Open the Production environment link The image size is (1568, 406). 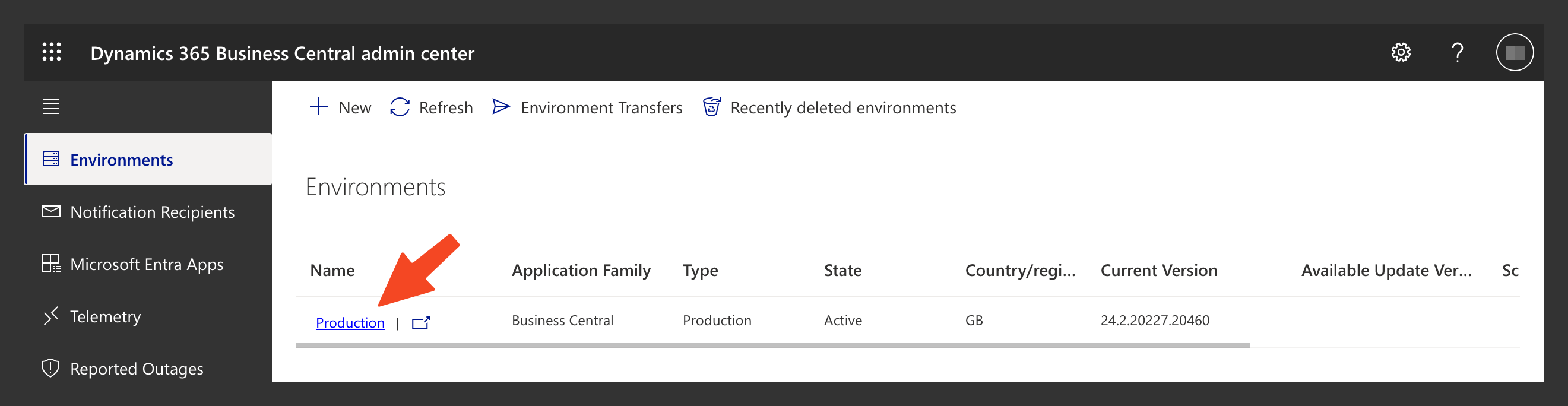point(350,323)
